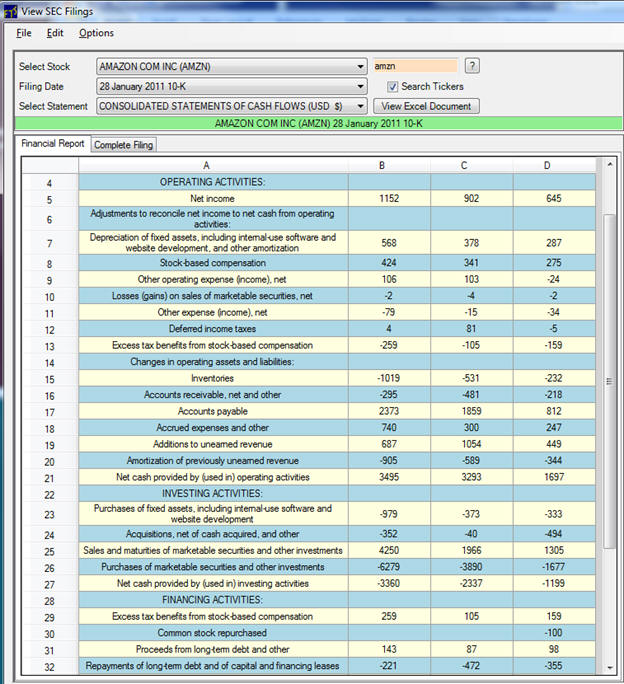Click the scroll up arrow of the table
Screen dimensions: 624x684
610,164
